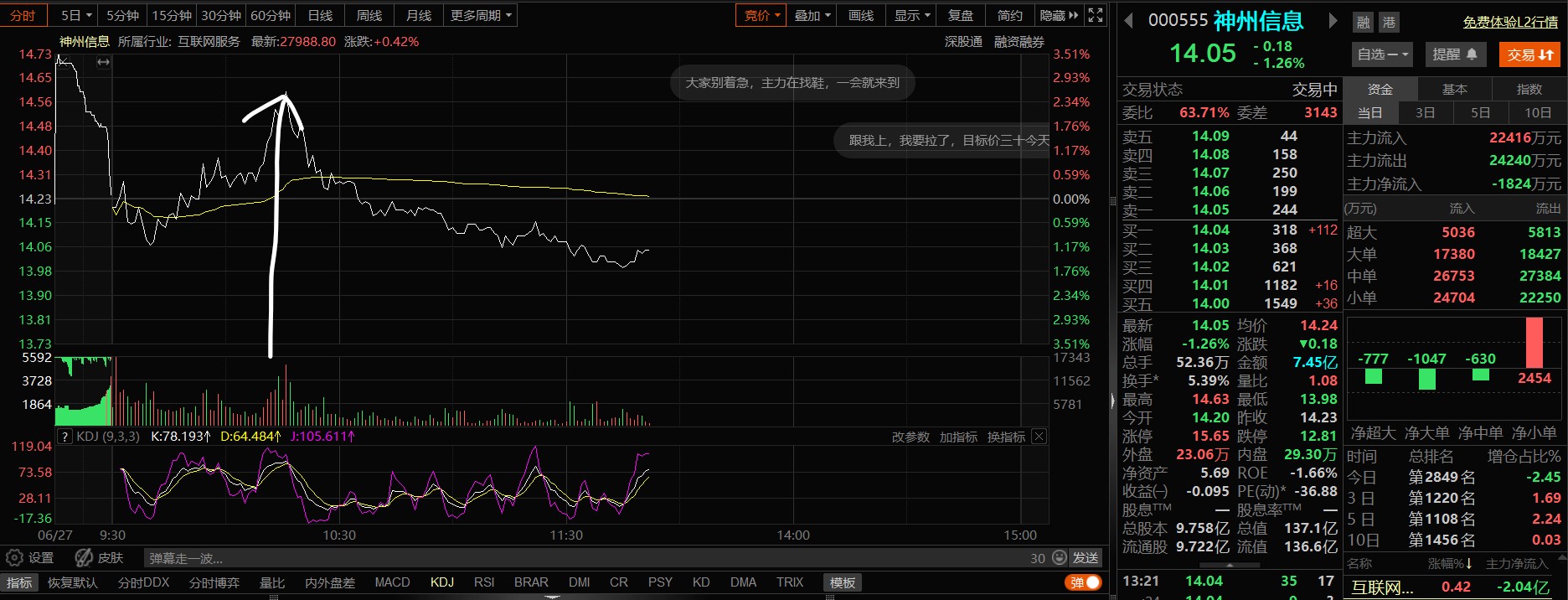Click the 融 margin trading badge

pyautogui.click(x=1364, y=23)
